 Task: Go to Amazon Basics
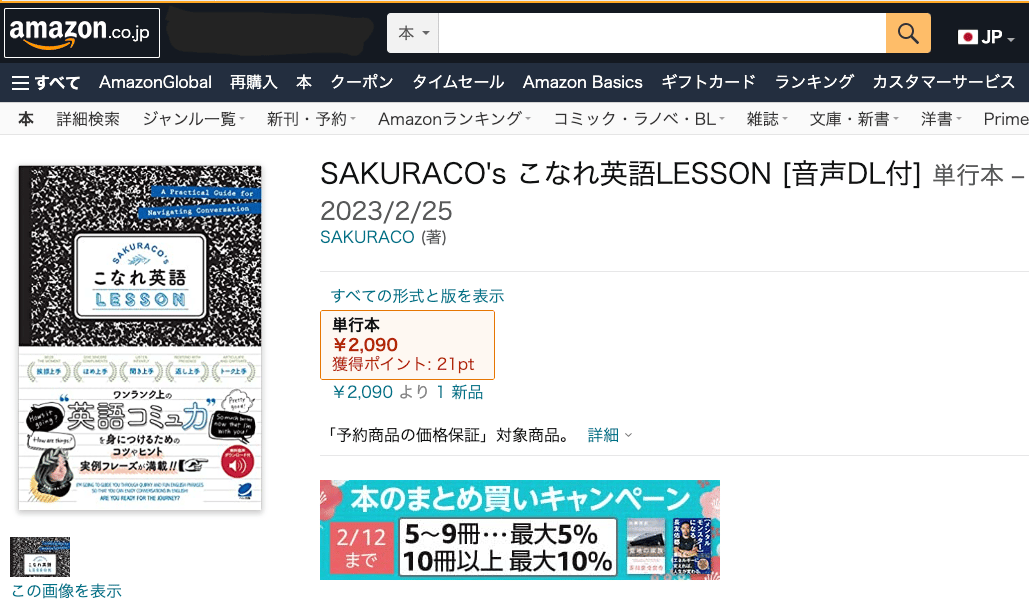[583, 82]
